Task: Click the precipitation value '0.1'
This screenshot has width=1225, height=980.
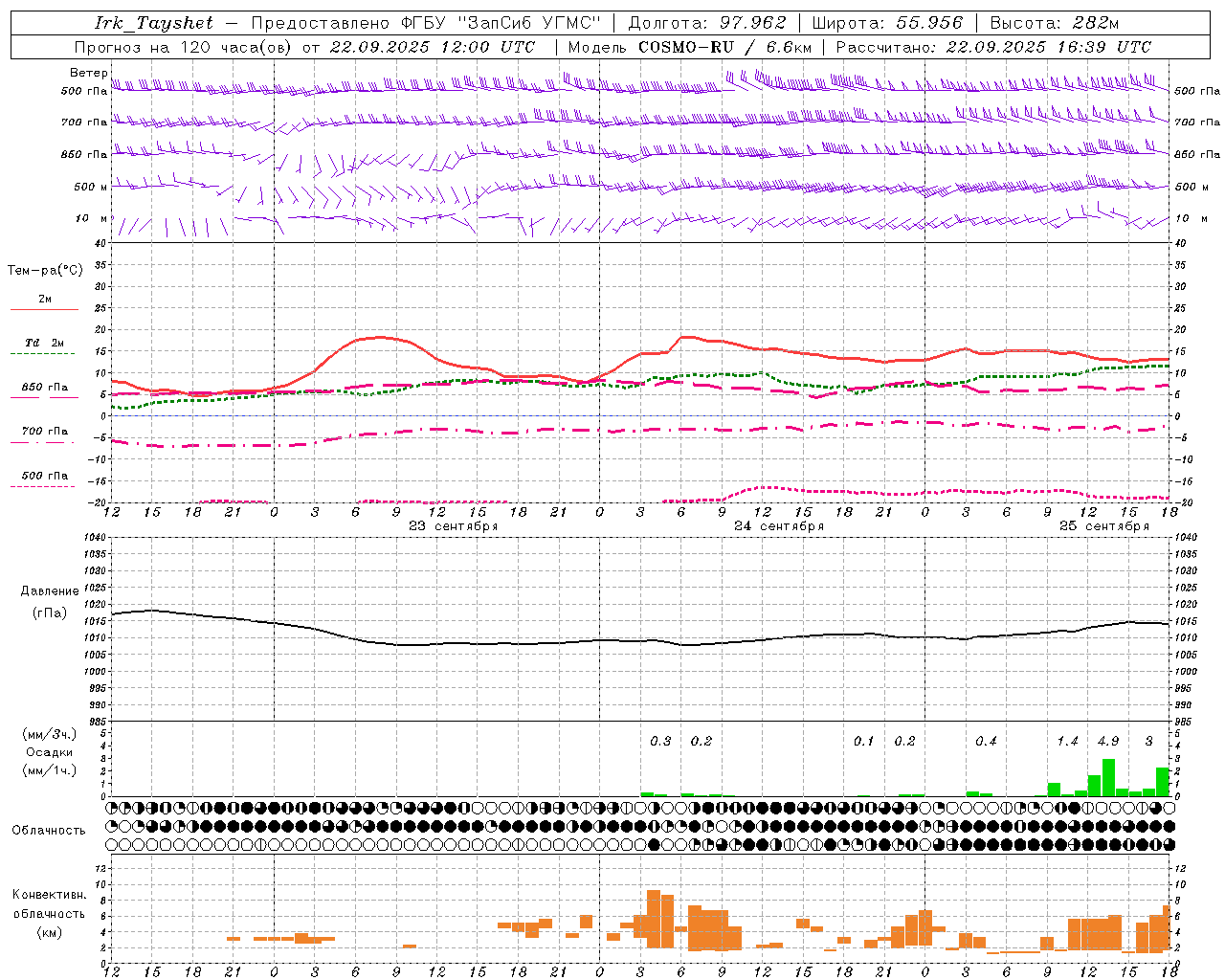Action: coord(864,741)
